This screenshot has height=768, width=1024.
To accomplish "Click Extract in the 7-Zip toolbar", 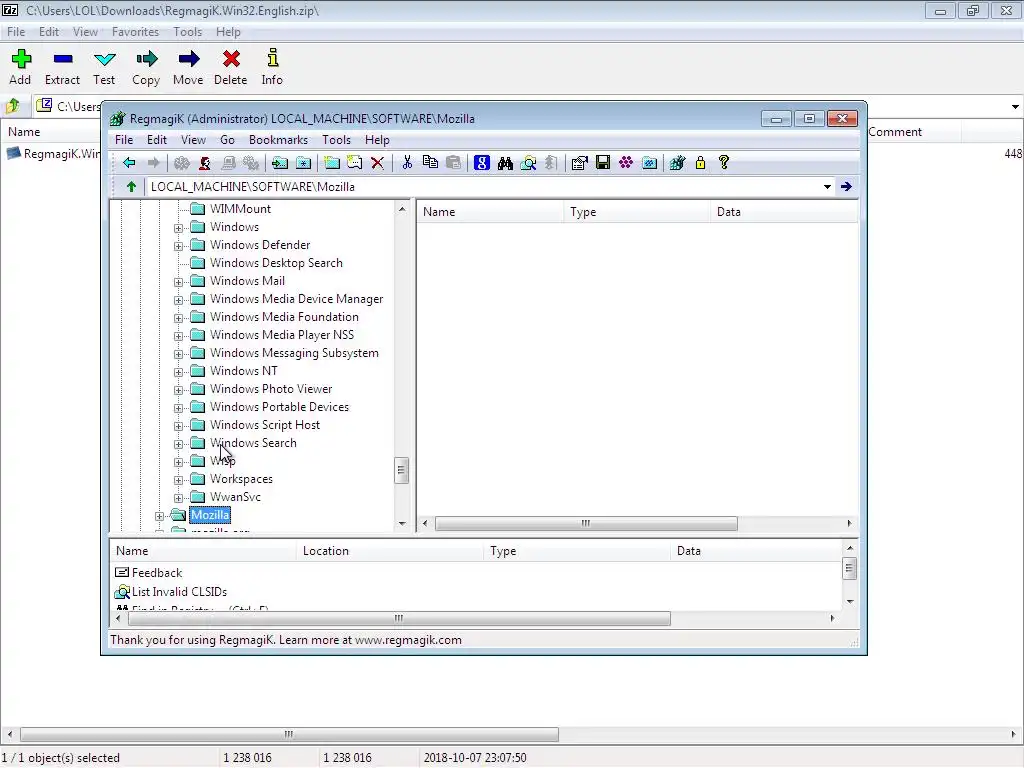I will point(63,67).
